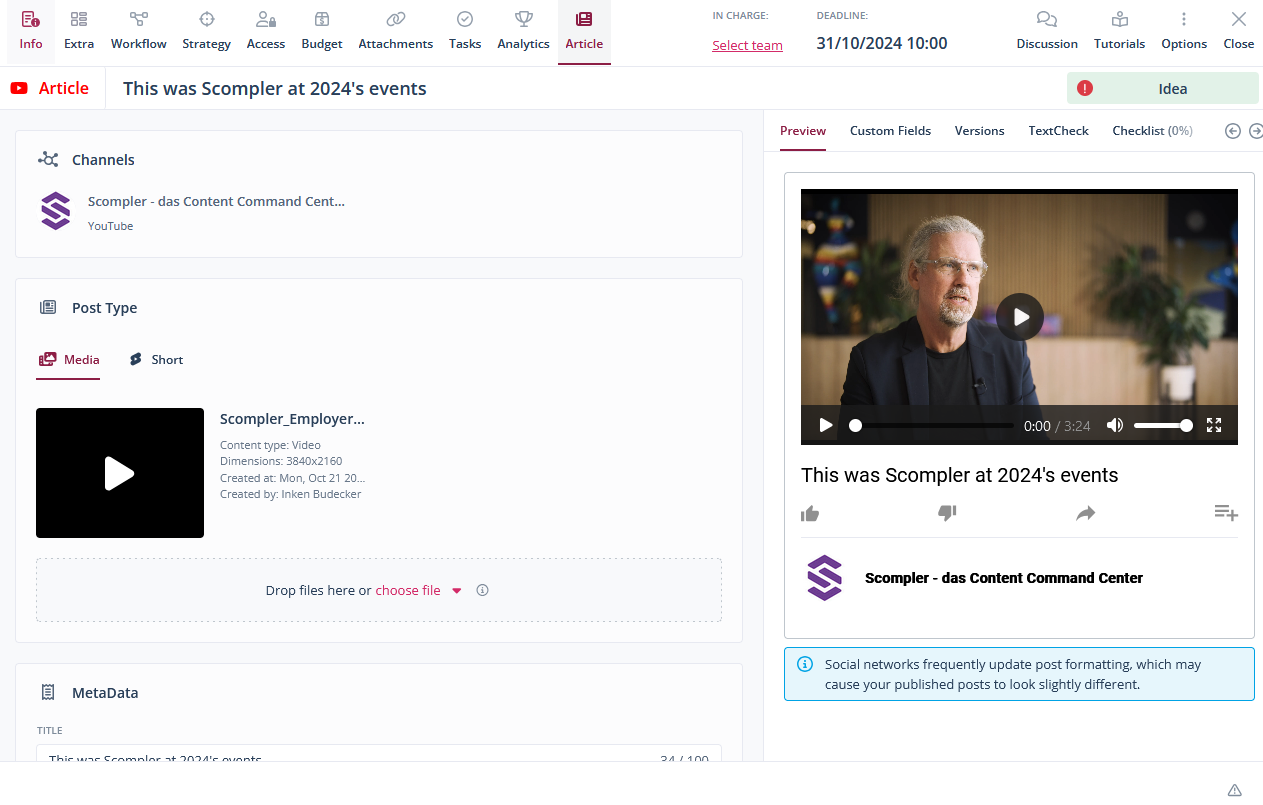The image size is (1263, 805).
Task: Open the Budget section icon
Action: click(321, 20)
